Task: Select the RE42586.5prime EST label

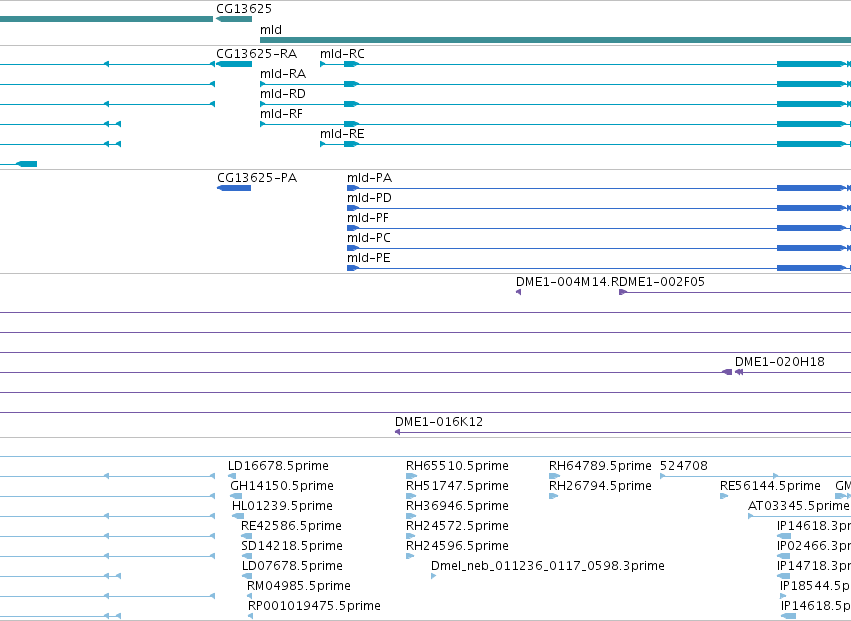Action: [x=291, y=527]
